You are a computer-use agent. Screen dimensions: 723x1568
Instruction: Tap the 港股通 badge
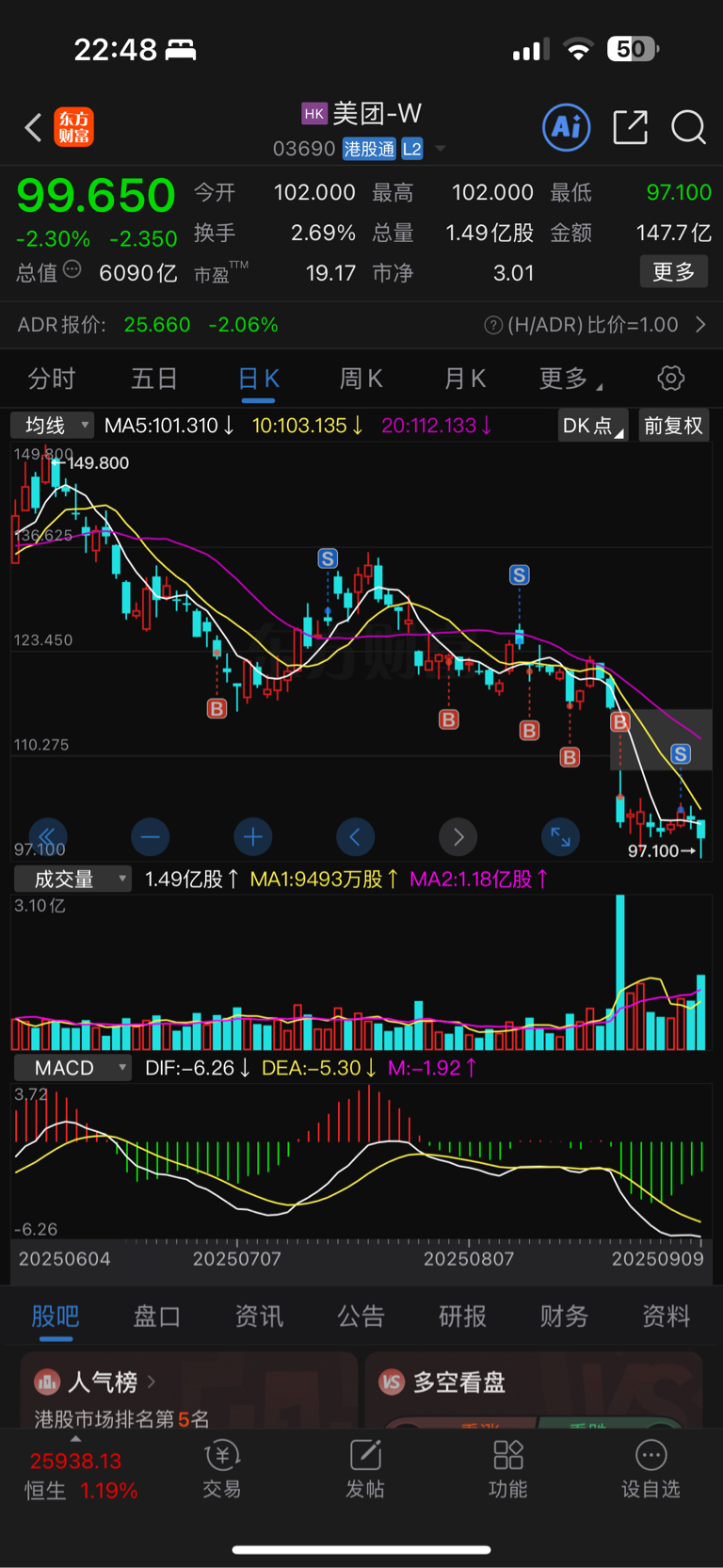(x=369, y=149)
